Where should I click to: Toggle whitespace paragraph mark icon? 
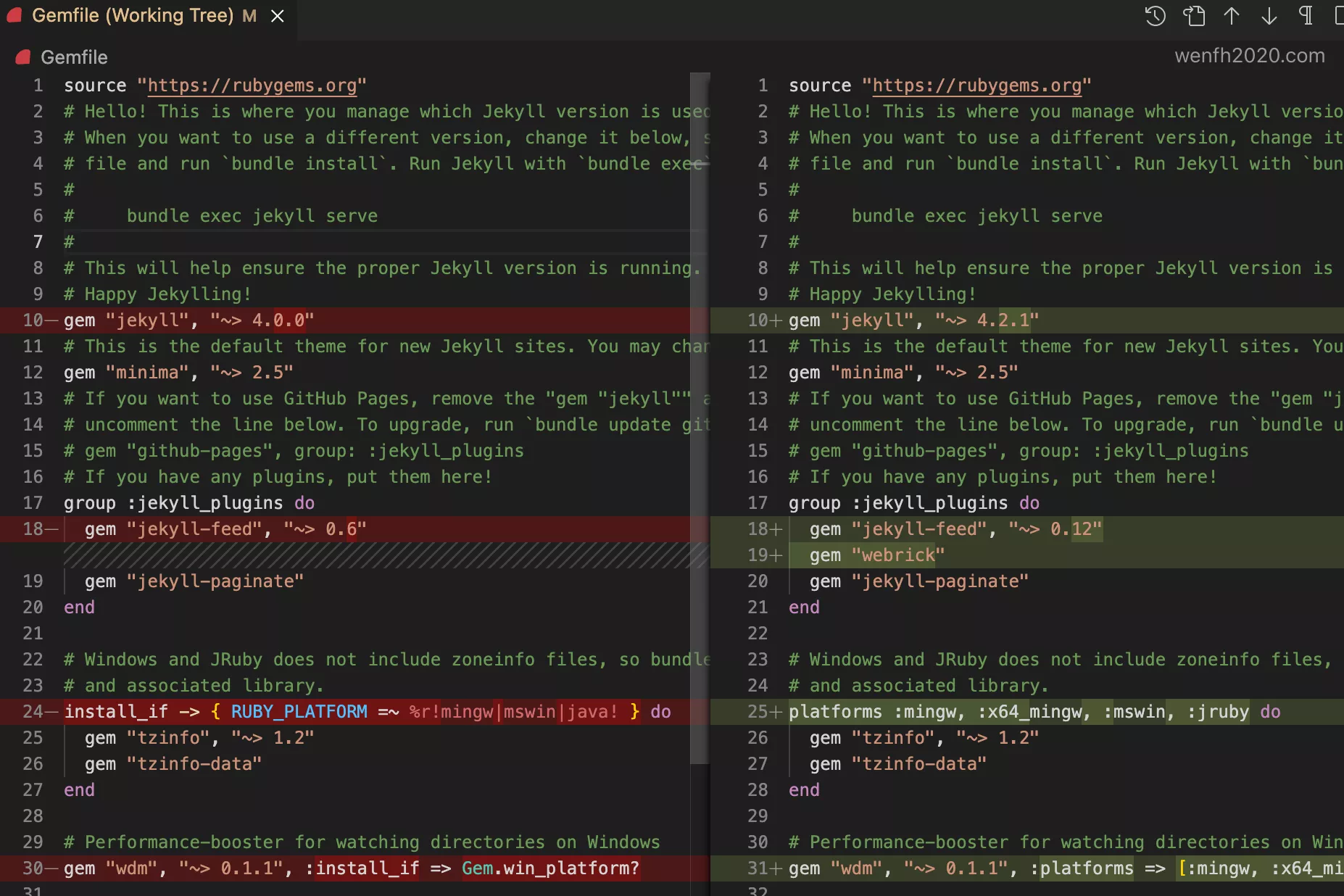[1306, 16]
